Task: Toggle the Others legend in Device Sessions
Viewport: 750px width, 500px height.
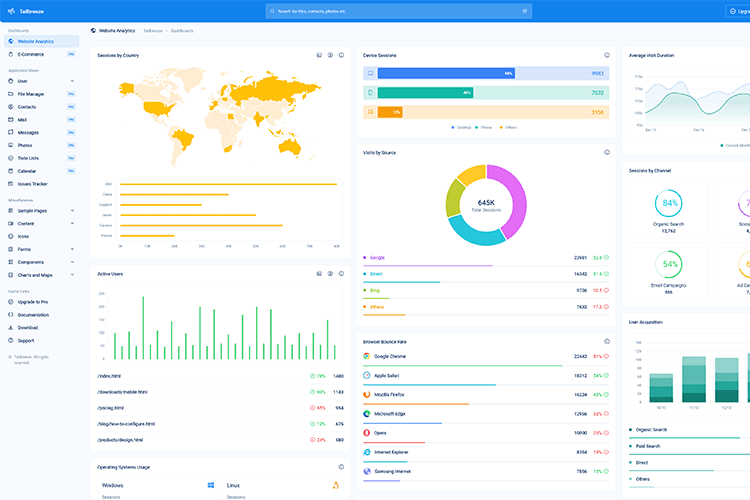Action: click(x=509, y=127)
